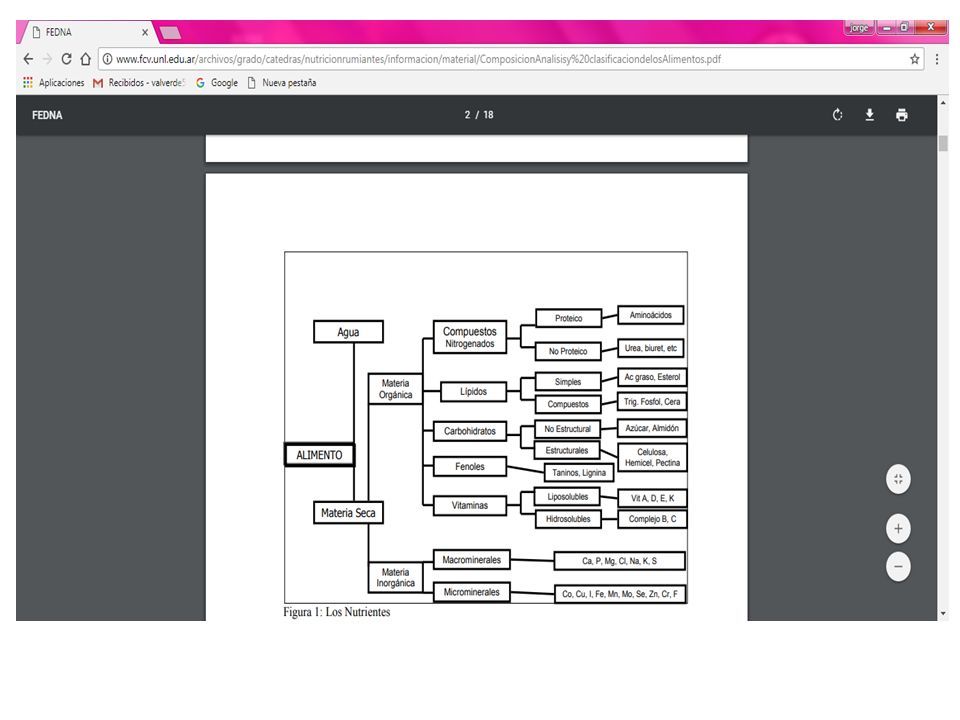Rotate the PDF clockwise
Screen dimensions: 960x720
pyautogui.click(x=838, y=115)
